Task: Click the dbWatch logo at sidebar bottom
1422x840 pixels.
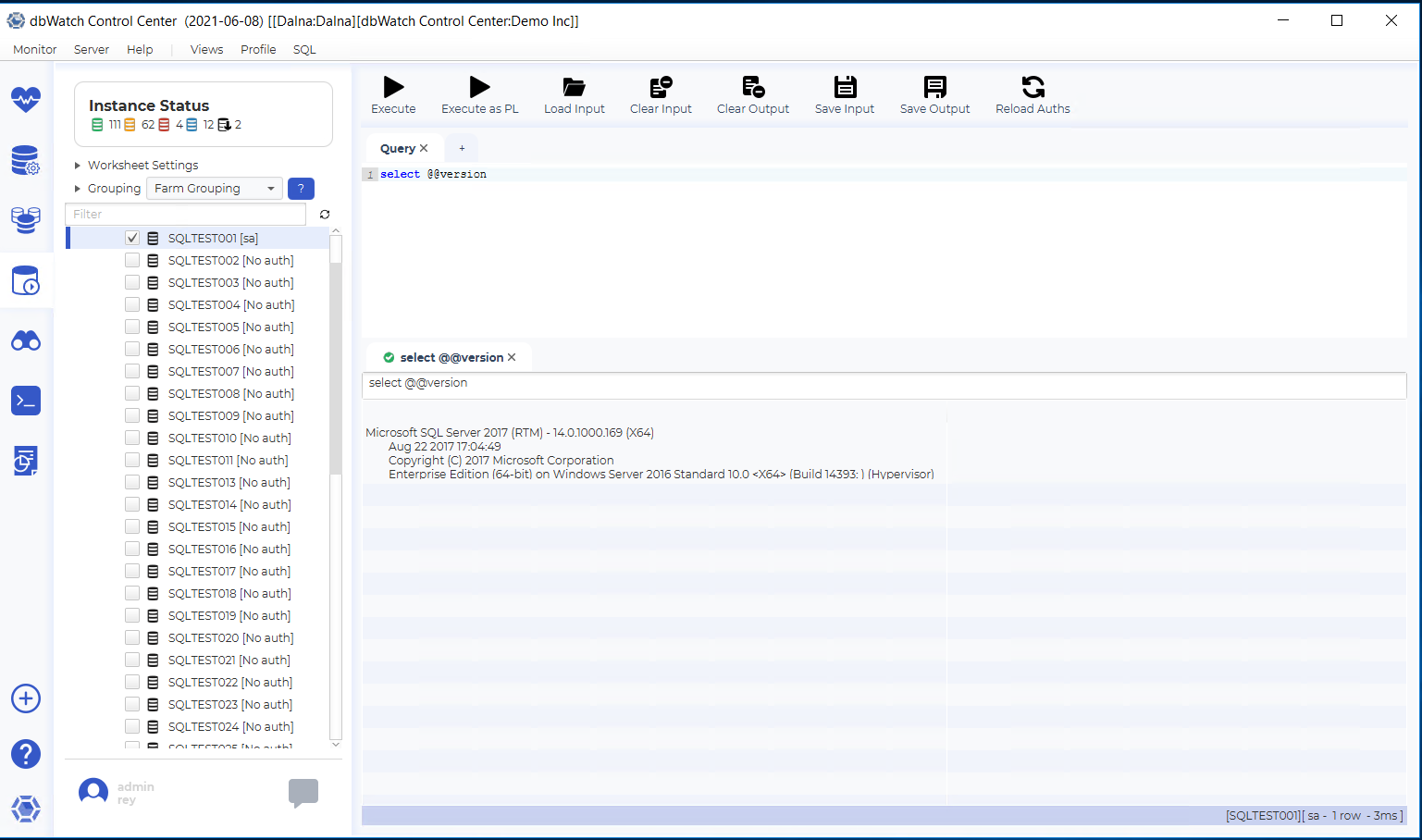Action: [26, 809]
